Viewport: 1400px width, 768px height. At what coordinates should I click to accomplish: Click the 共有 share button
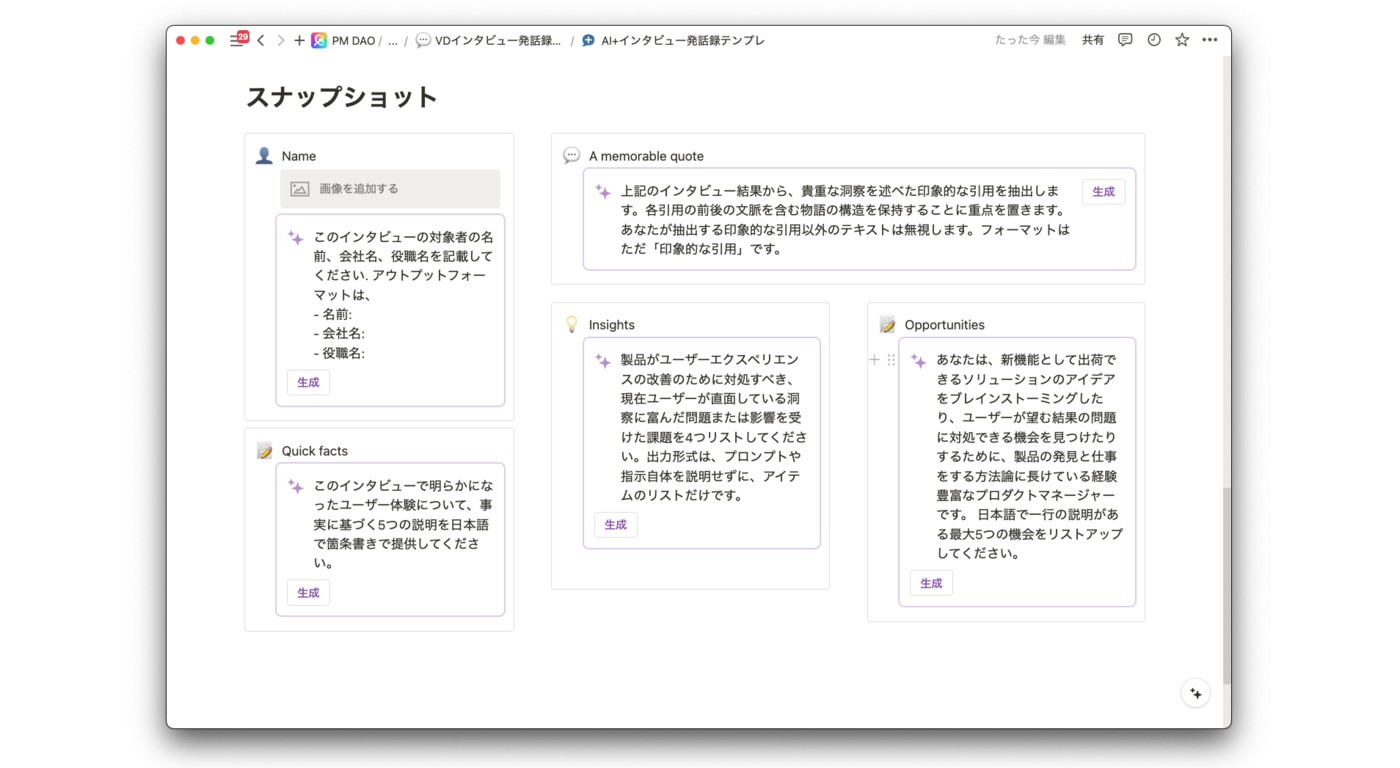pyautogui.click(x=1093, y=40)
